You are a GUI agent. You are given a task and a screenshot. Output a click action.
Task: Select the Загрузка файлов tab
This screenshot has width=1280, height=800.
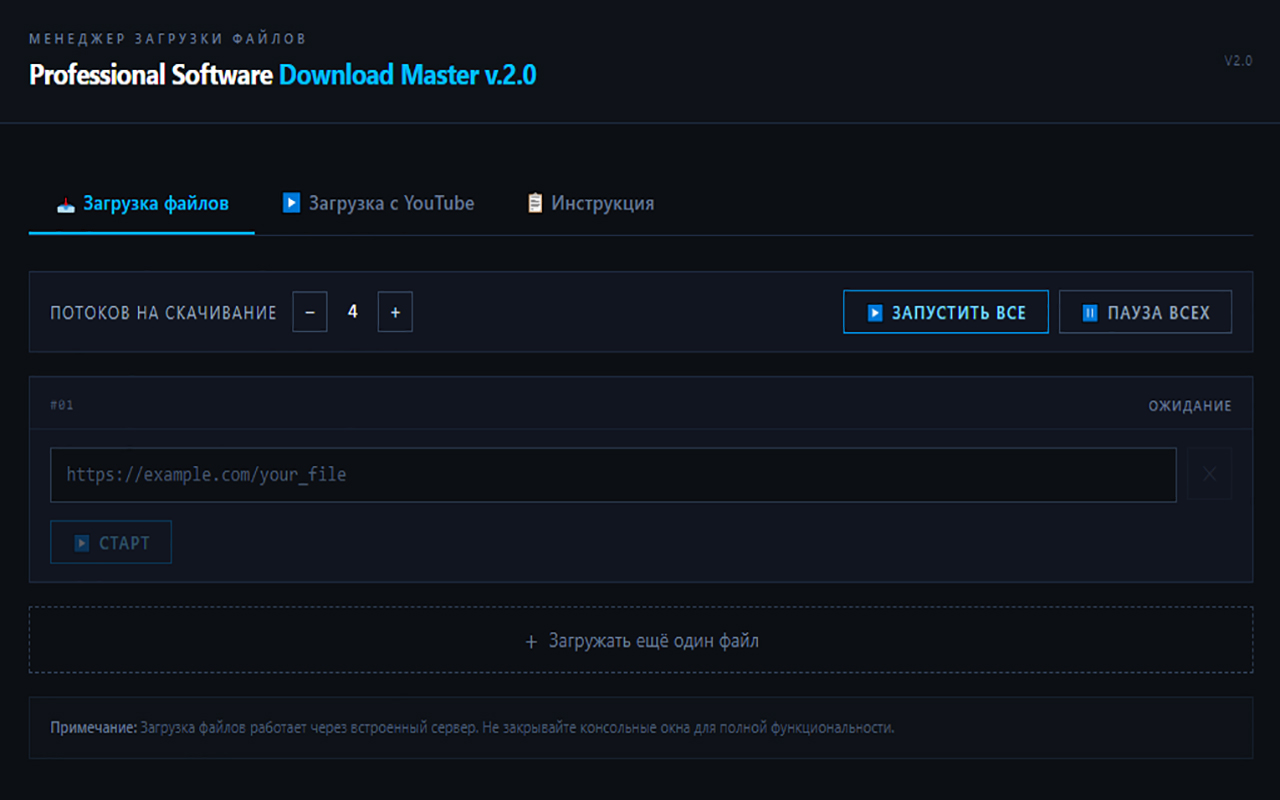click(155, 203)
